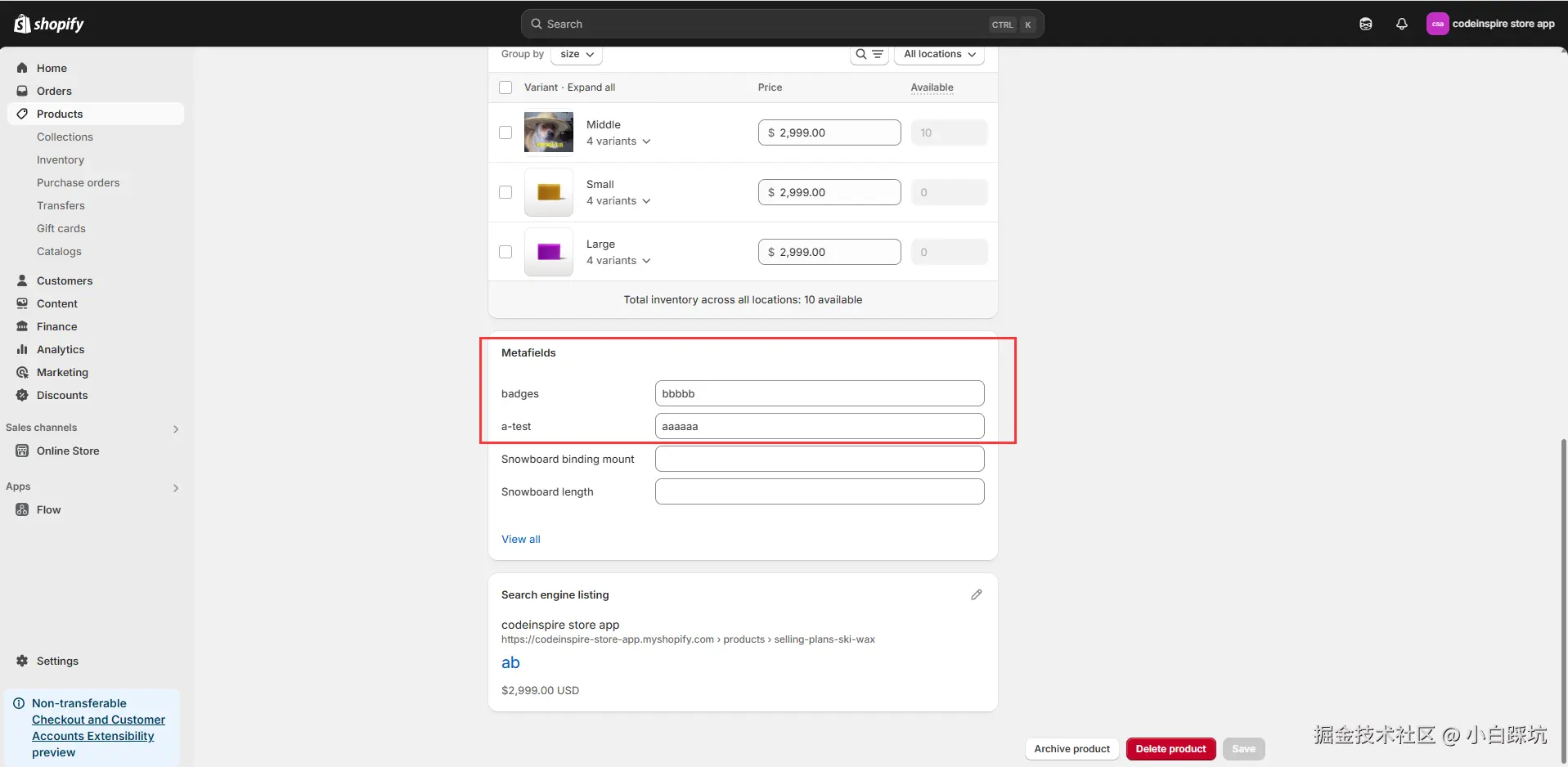The image size is (1568, 767).
Task: Click the Customers person icon
Action: pos(22,280)
